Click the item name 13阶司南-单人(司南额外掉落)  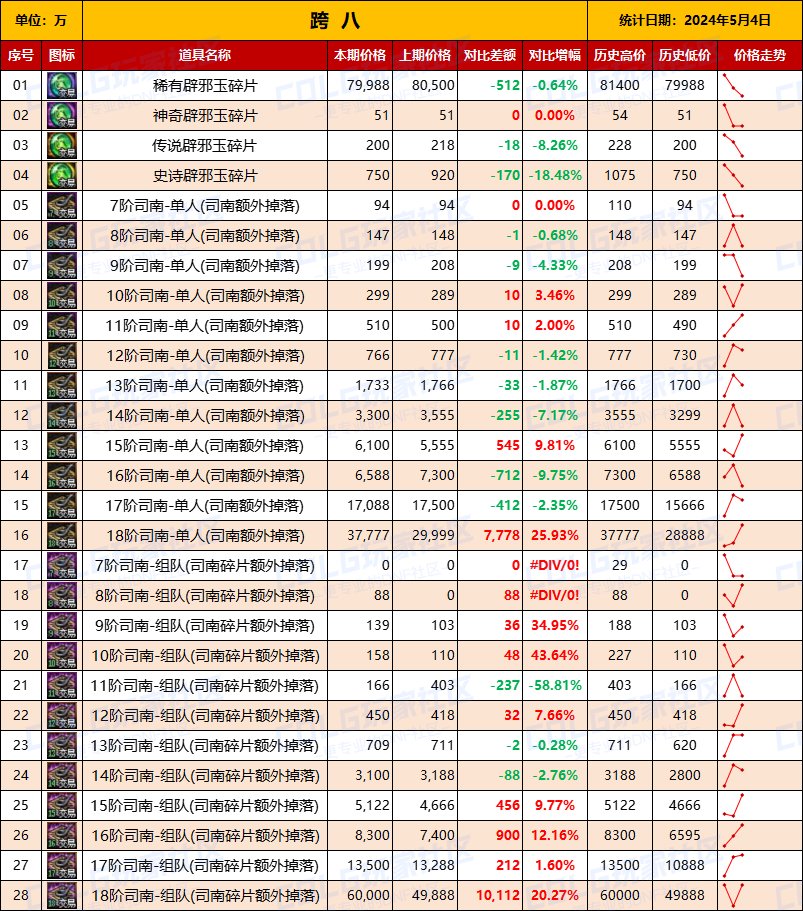pos(205,386)
